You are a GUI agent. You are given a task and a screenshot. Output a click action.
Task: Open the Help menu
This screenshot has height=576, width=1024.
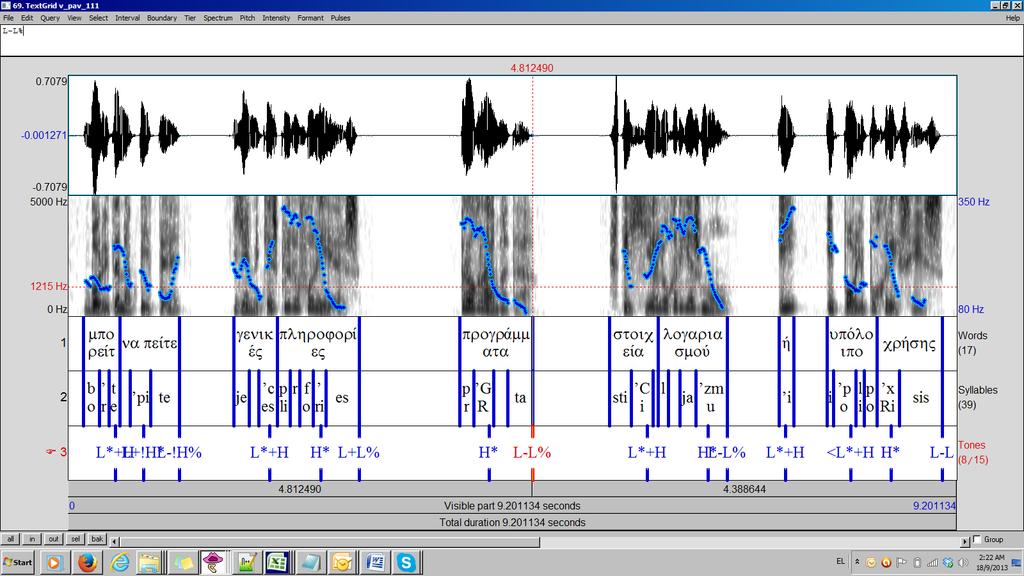point(1012,18)
